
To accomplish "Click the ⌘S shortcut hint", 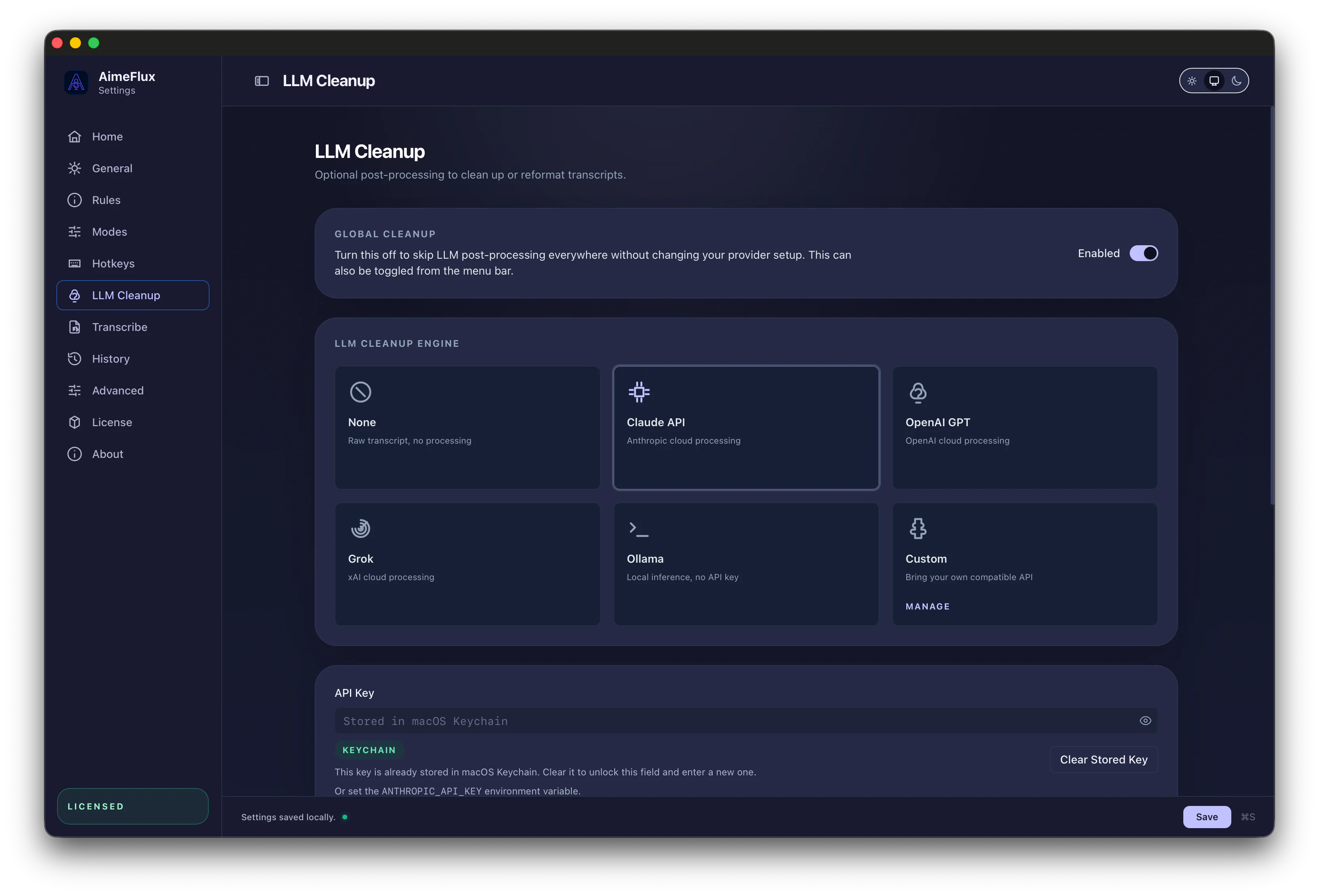I will click(x=1248, y=818).
